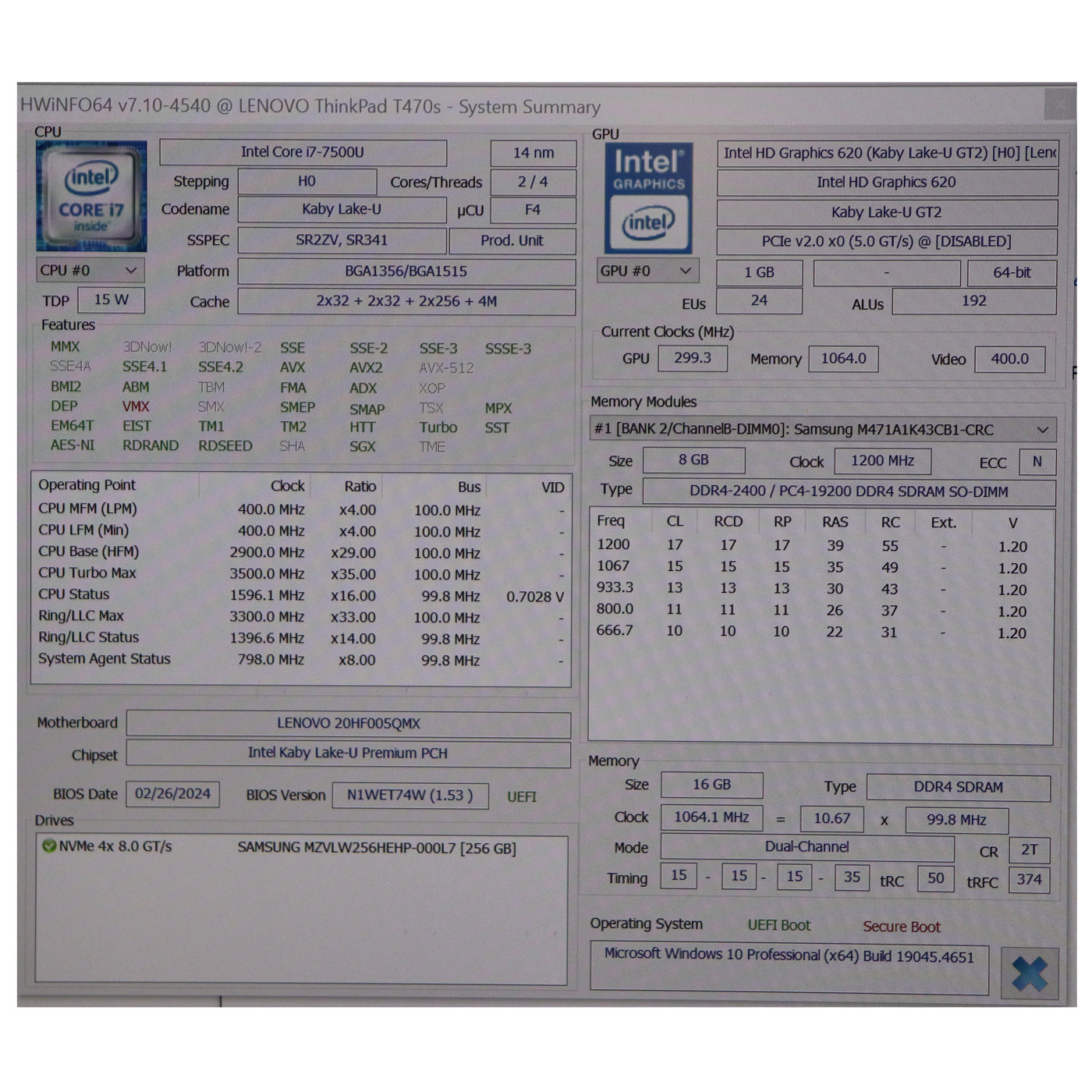Click the Mode Dual-Channel field
The image size is (1092, 1092).
[807, 847]
